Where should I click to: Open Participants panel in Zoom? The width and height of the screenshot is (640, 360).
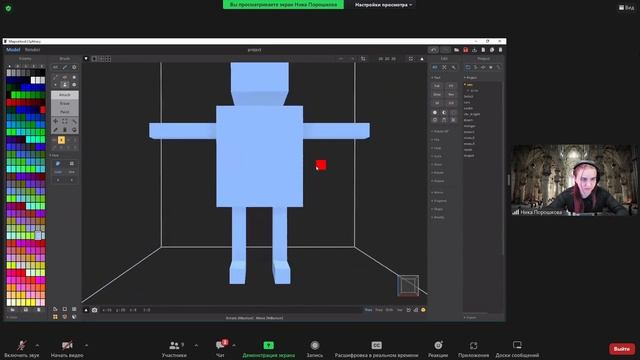click(174, 349)
